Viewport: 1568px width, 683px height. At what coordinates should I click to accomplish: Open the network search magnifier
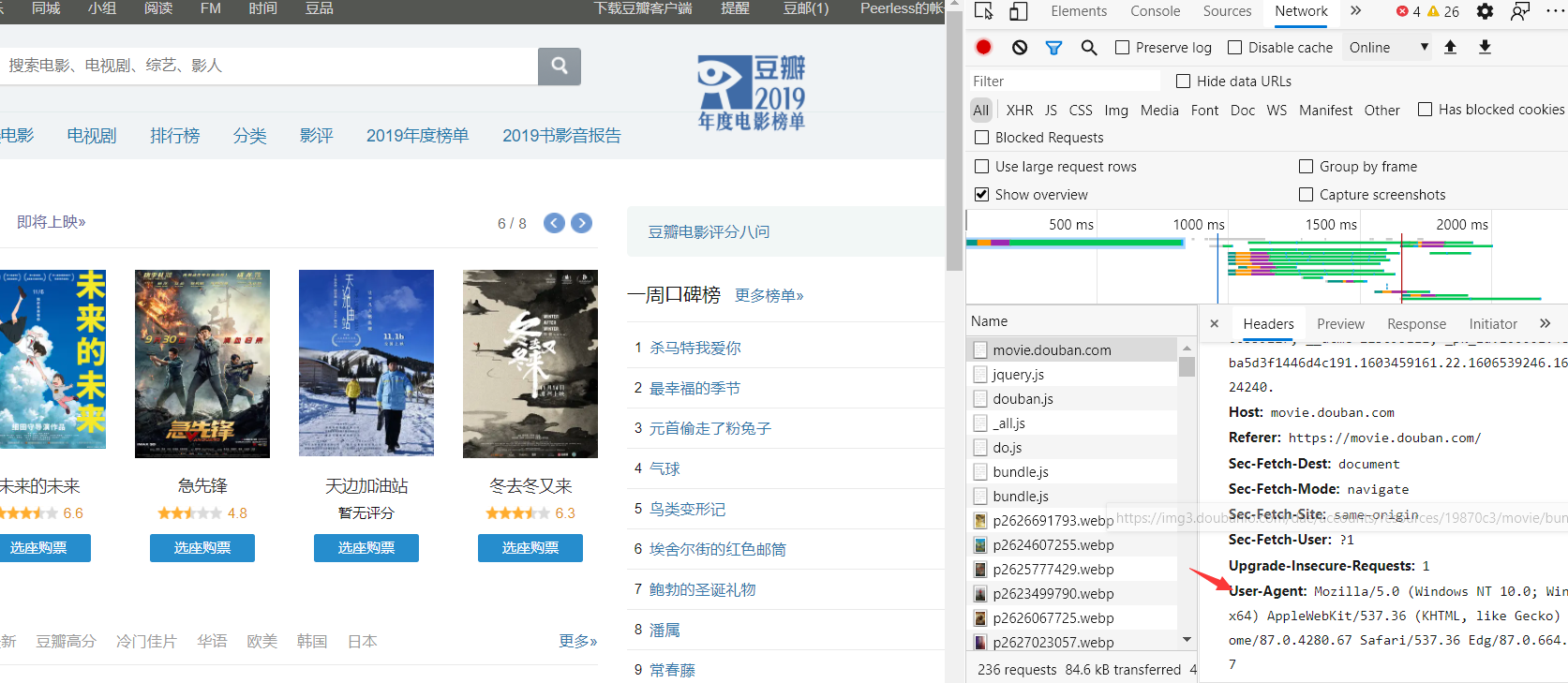click(1089, 47)
